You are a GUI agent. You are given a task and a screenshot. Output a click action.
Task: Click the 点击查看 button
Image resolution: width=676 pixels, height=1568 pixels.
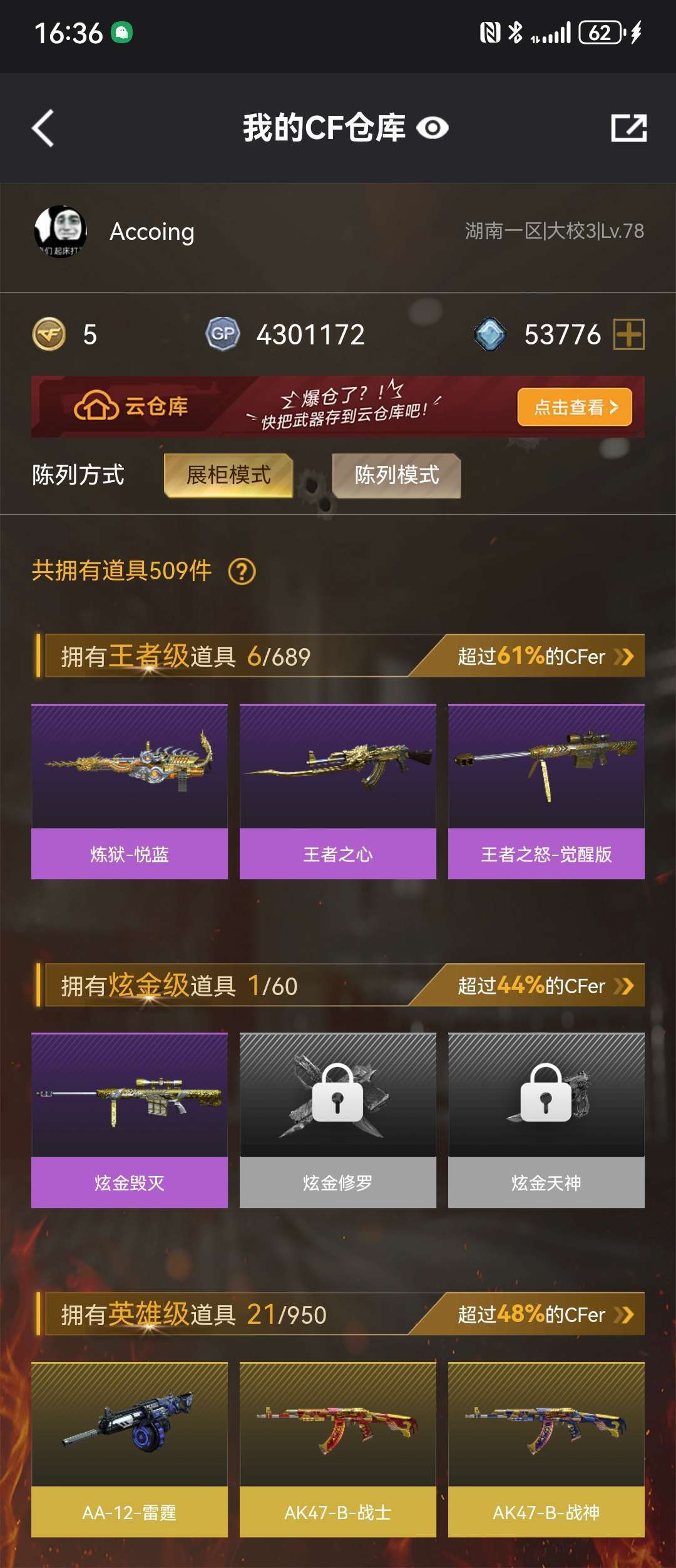[575, 407]
